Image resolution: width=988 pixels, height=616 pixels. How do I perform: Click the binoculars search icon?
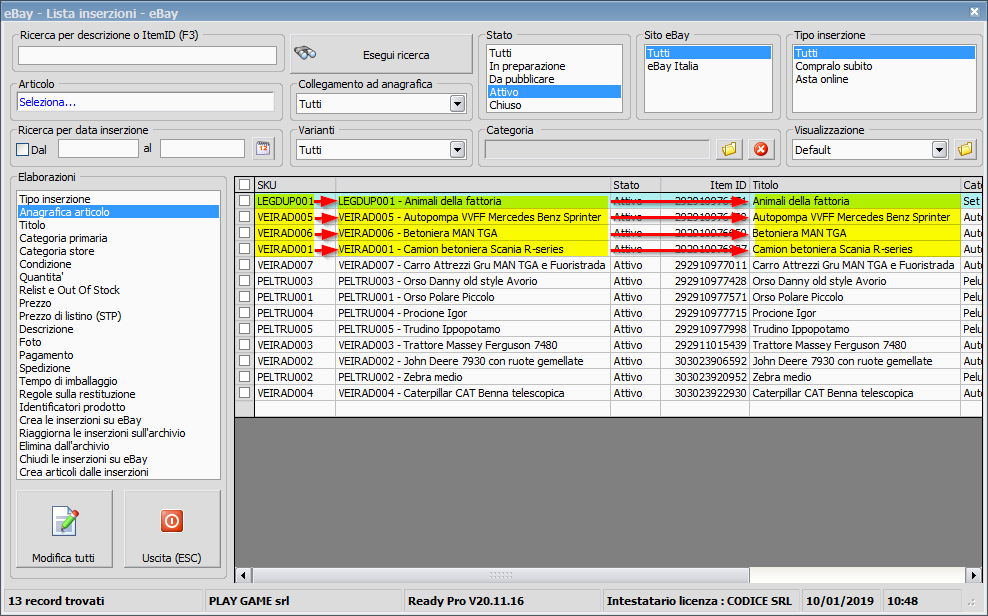pos(306,54)
